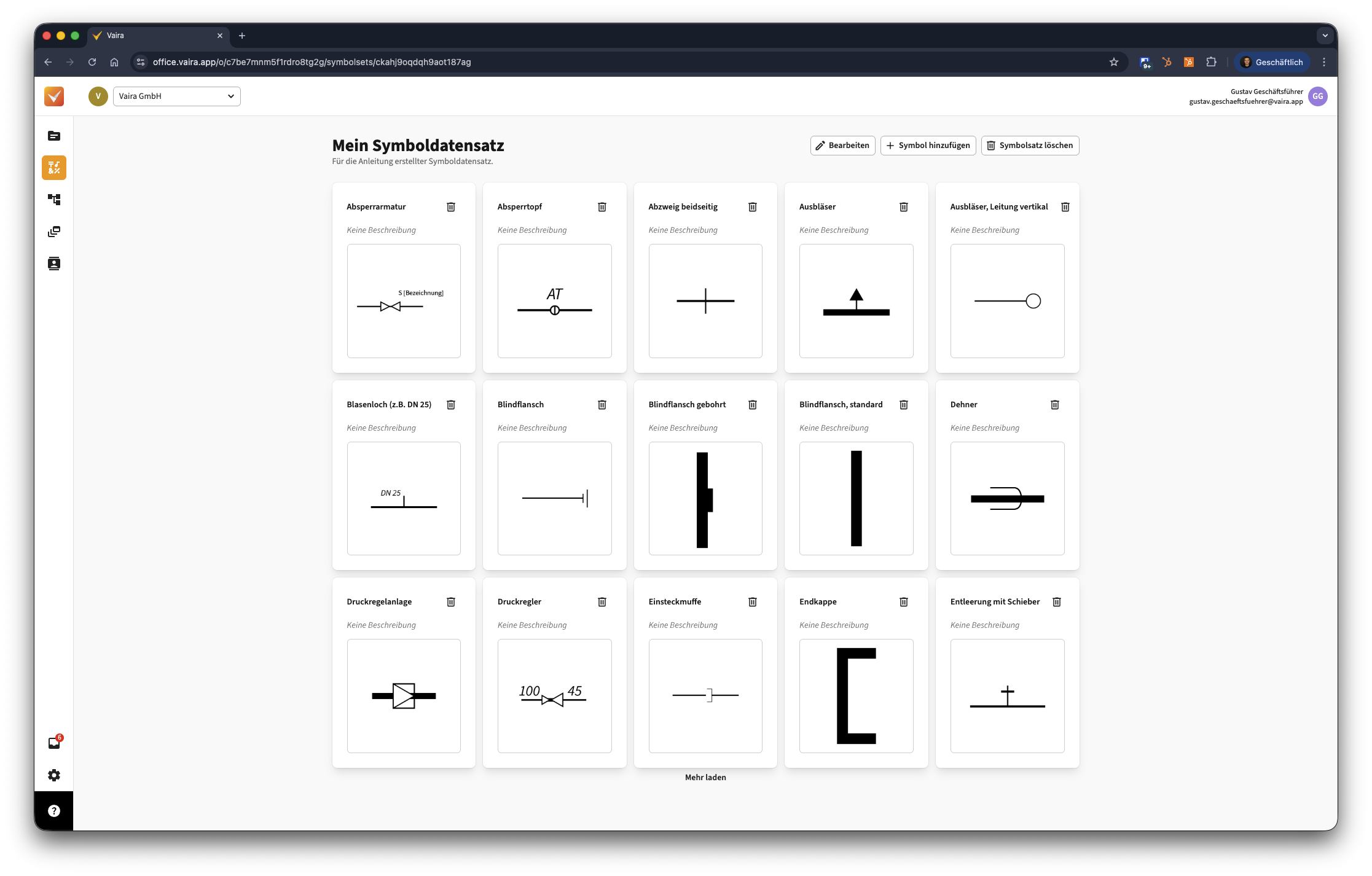Open the contacts sidebar icon
The width and height of the screenshot is (1372, 876).
point(54,264)
